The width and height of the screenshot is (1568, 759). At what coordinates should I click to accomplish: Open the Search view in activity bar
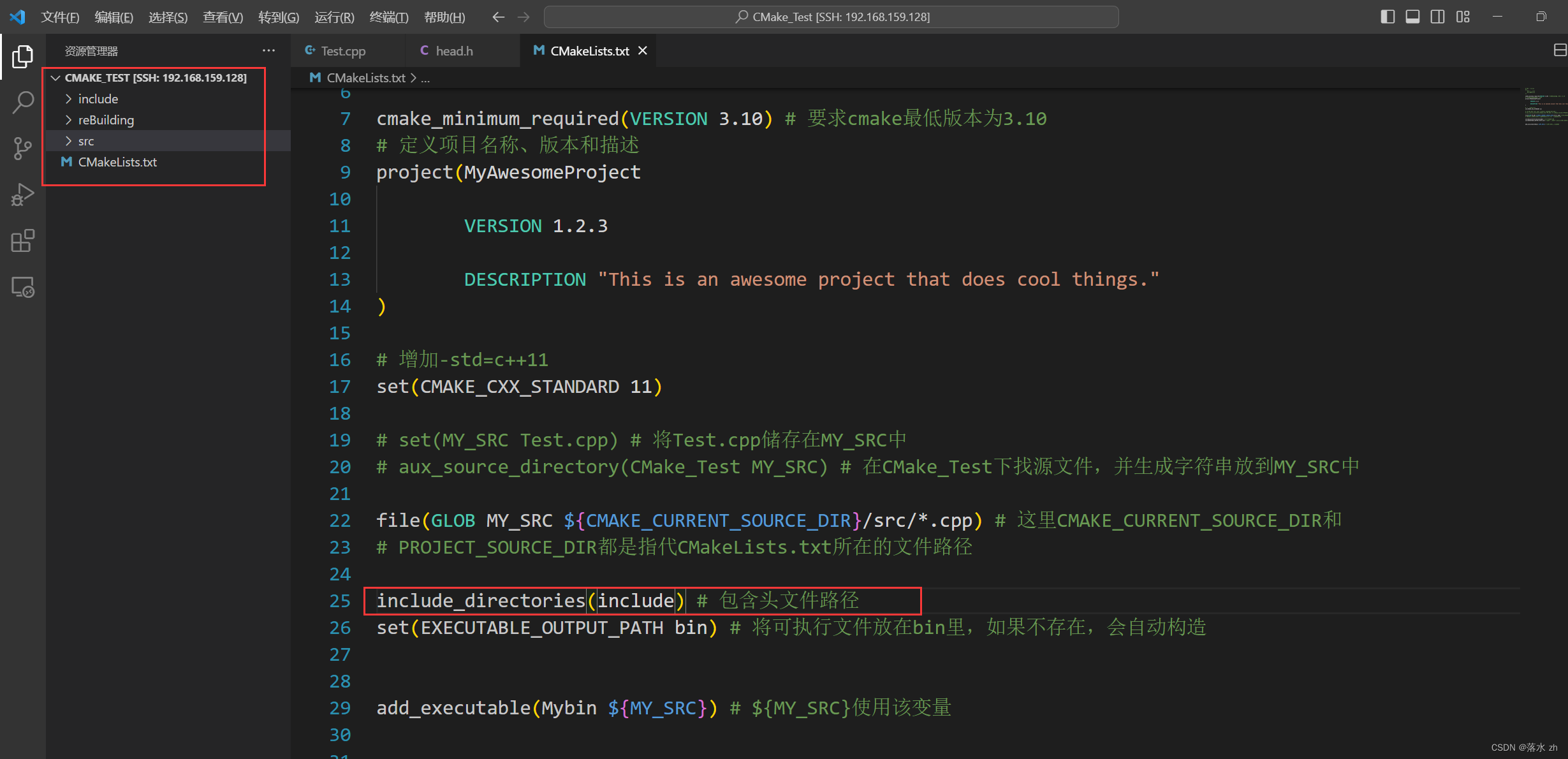[x=22, y=103]
